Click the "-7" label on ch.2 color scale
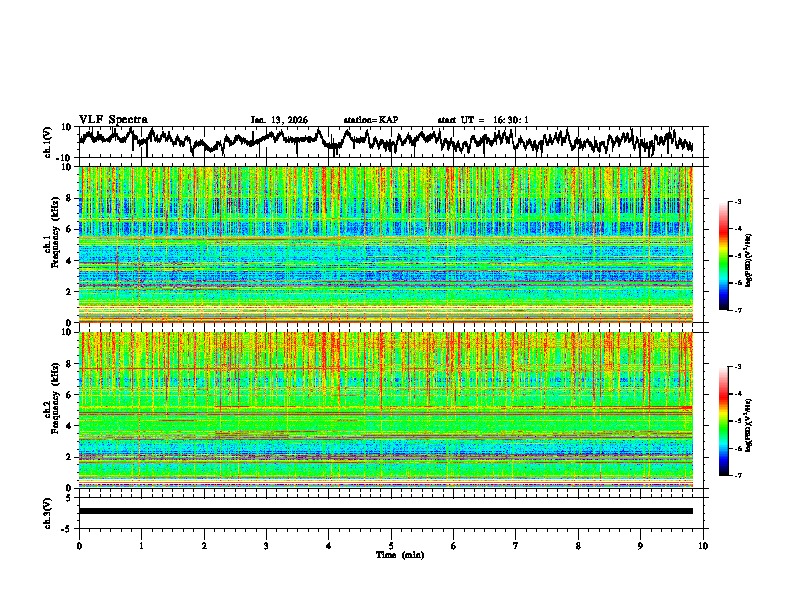This screenshot has height=612, width=792. coord(737,476)
